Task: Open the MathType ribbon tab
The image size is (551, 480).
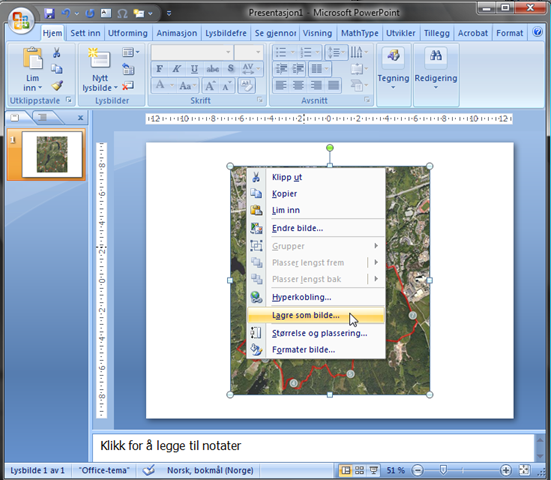Action: coord(359,33)
